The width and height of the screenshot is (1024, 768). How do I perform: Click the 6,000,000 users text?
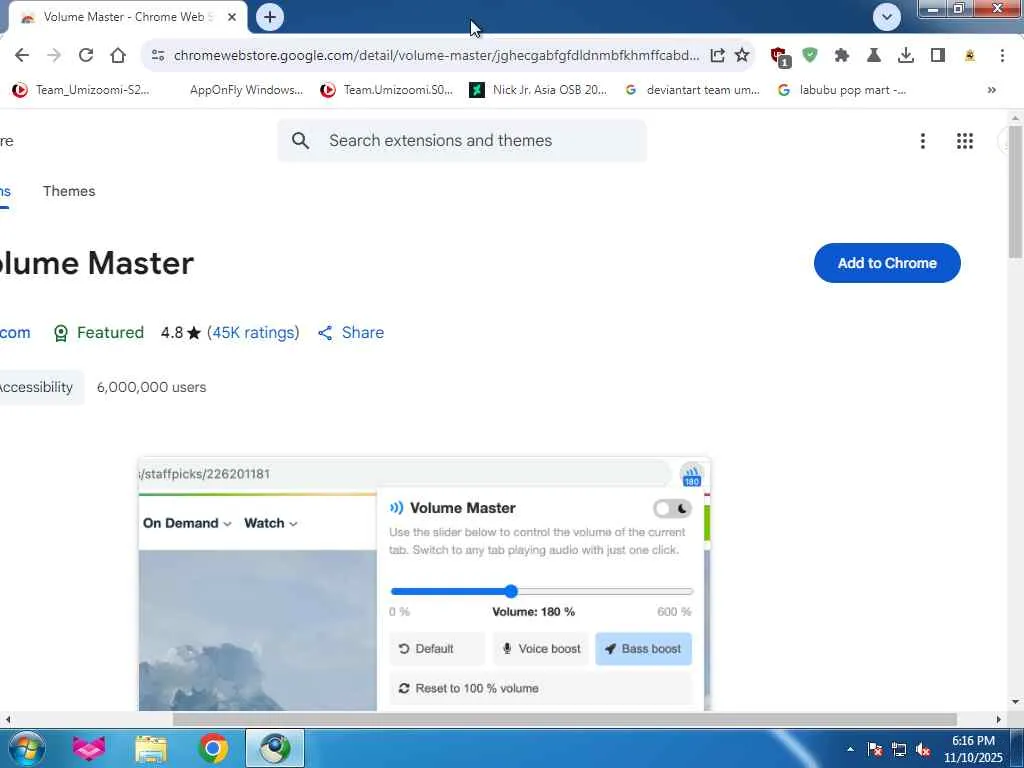(152, 387)
